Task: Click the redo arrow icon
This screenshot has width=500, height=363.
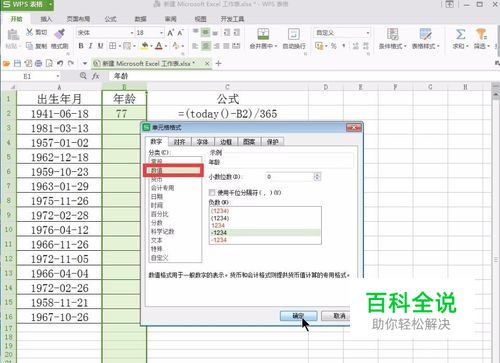Action: (71, 63)
